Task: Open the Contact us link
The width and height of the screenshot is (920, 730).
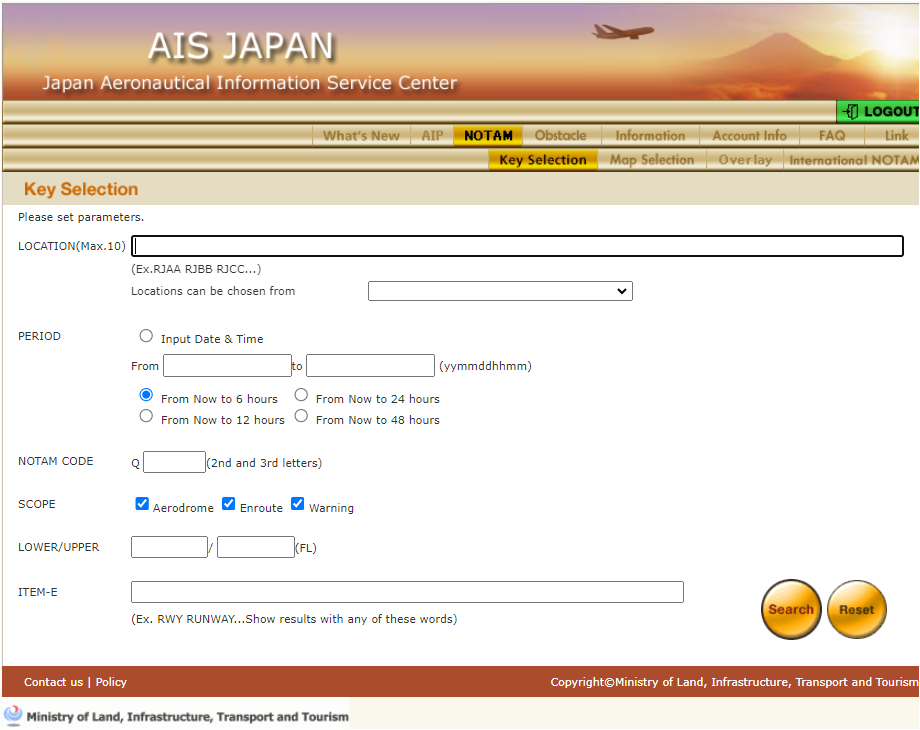Action: (53, 682)
